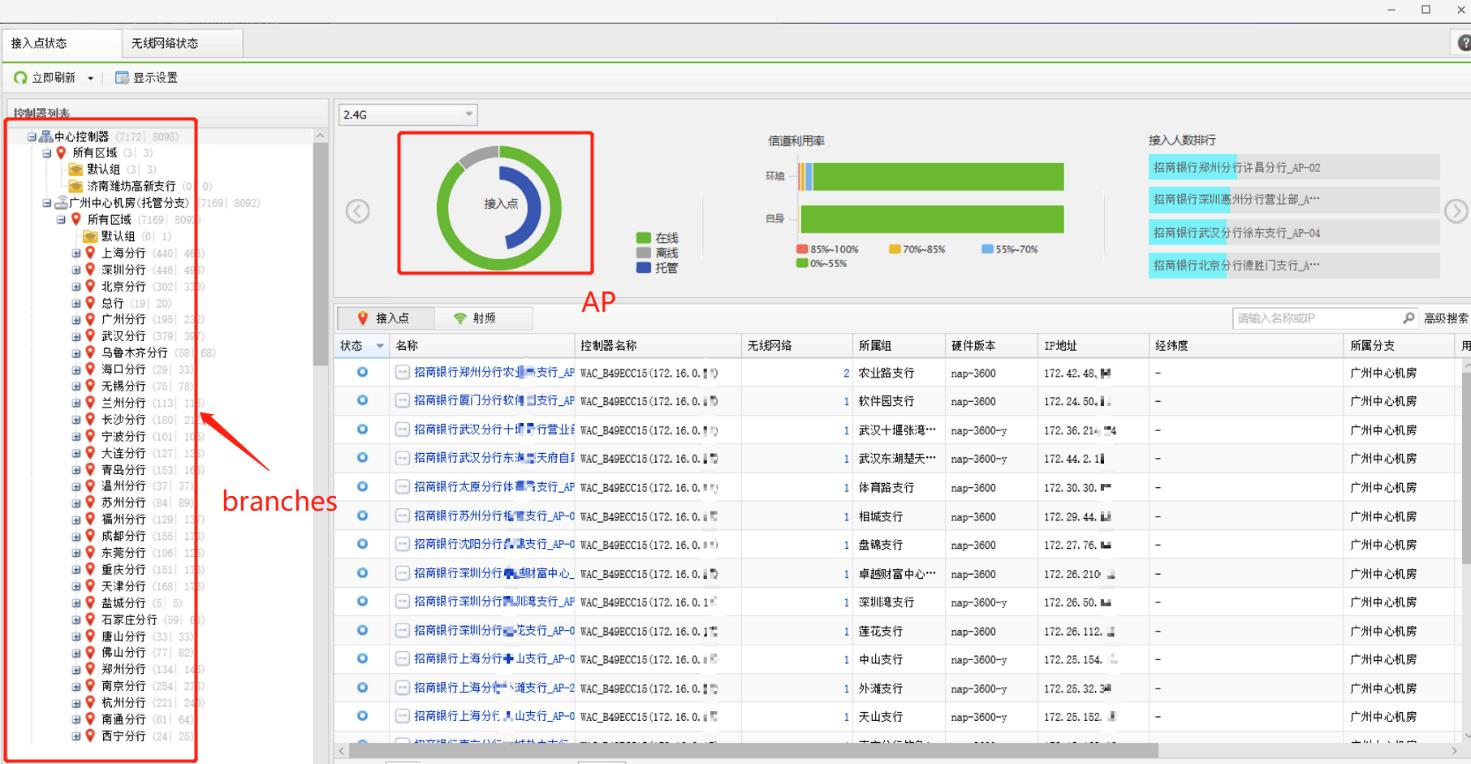Screen dimensions: 1471x764
Task: Select 南京分行 in the controller tree
Action: 123,686
